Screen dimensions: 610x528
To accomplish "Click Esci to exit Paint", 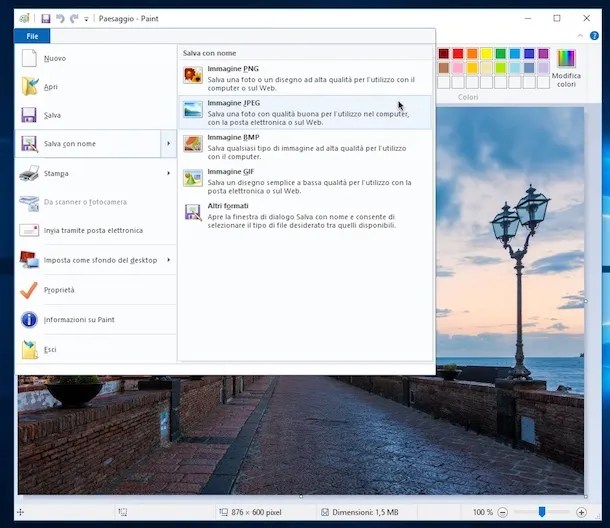I will click(x=50, y=349).
